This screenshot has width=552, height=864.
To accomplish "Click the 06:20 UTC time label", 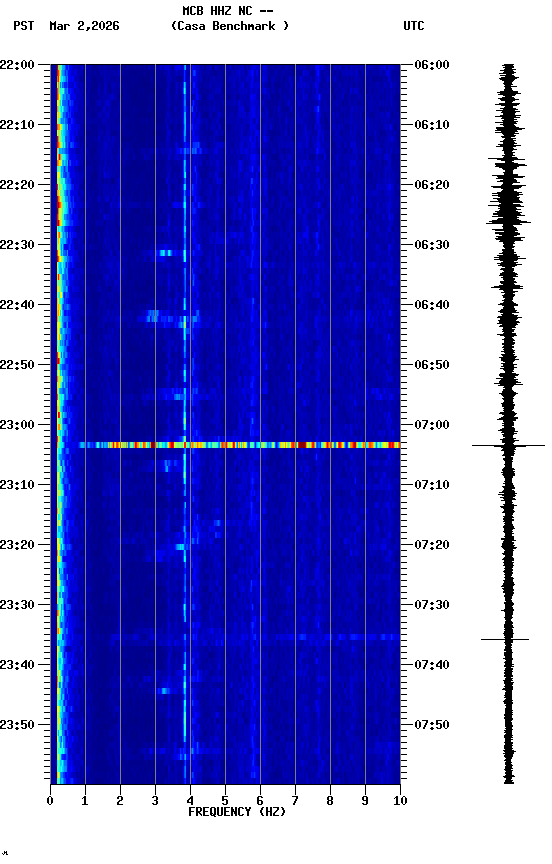I will (432, 185).
